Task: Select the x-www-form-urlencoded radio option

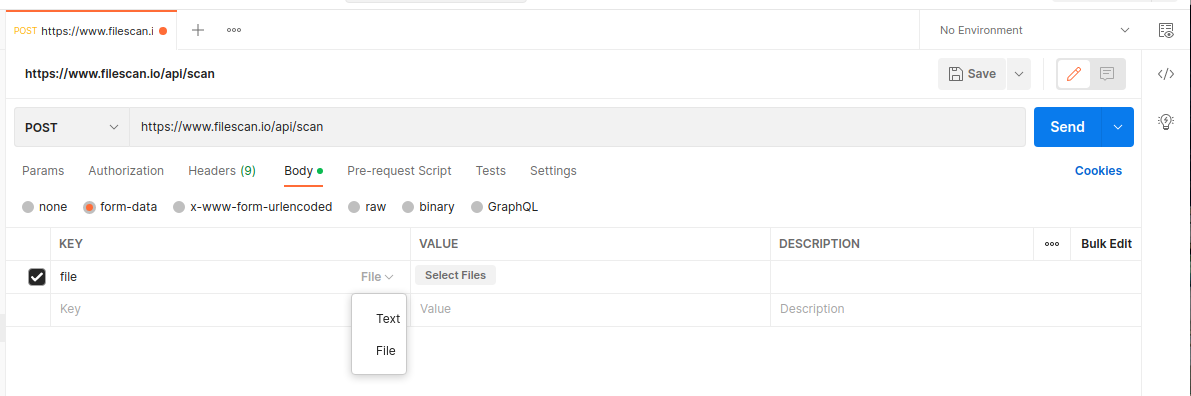Action: click(179, 207)
